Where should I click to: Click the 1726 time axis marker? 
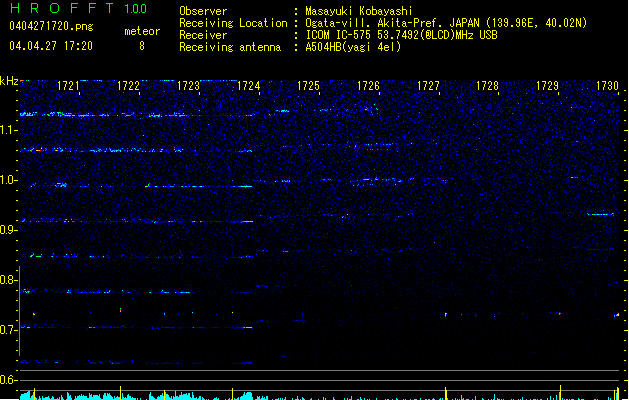(x=368, y=86)
